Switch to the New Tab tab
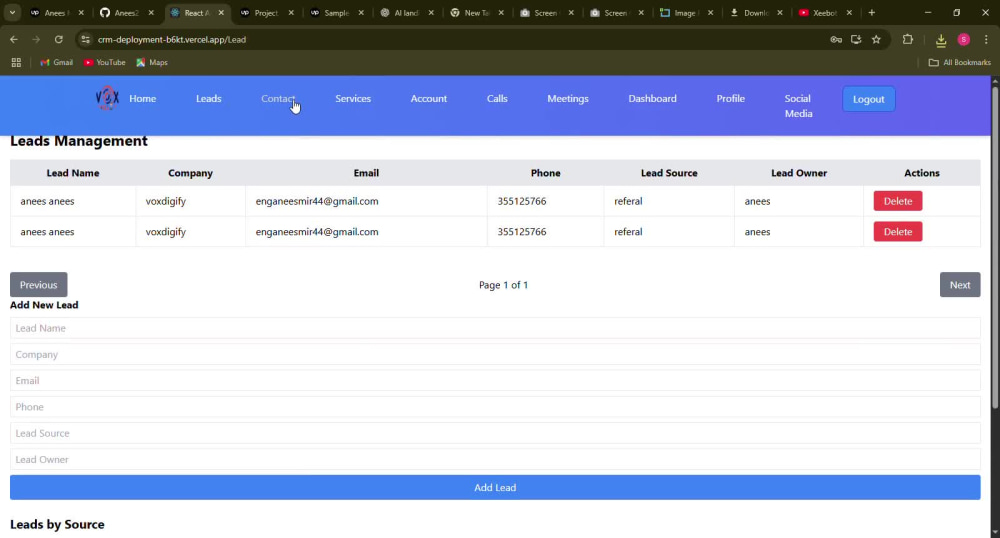 click(x=476, y=13)
